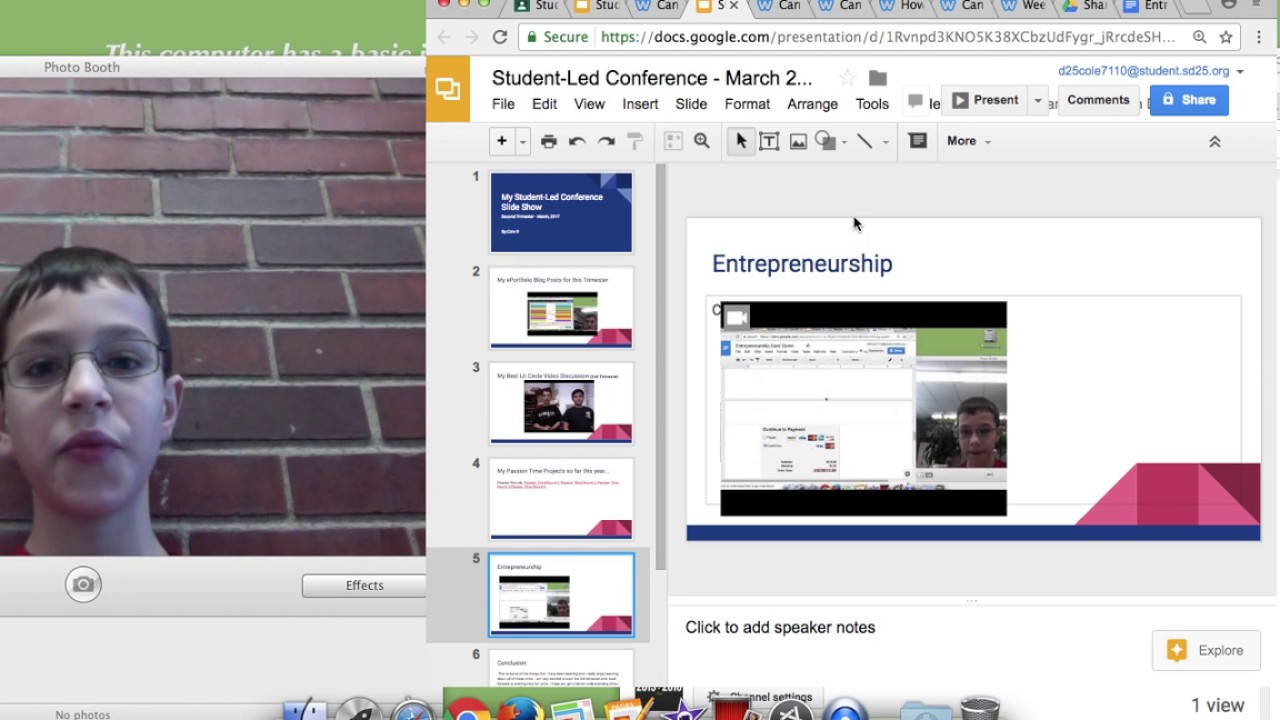The width and height of the screenshot is (1280, 720).
Task: Open the File menu
Action: [x=503, y=104]
